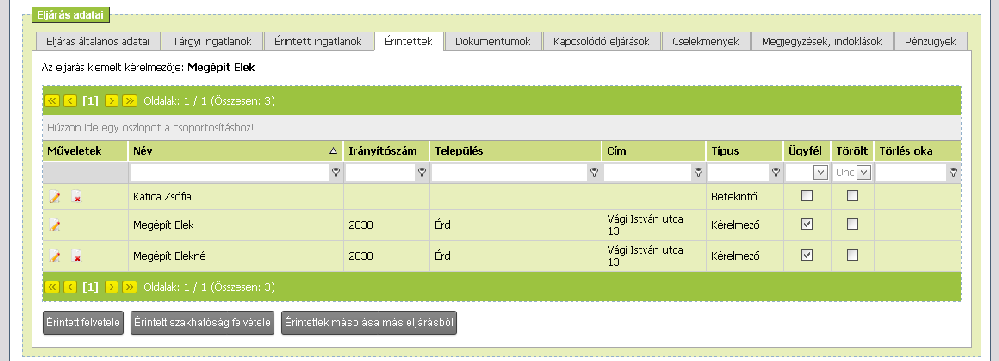This screenshot has width=999, height=361.
Task: Go to last page in top pager
Action: tap(130, 101)
